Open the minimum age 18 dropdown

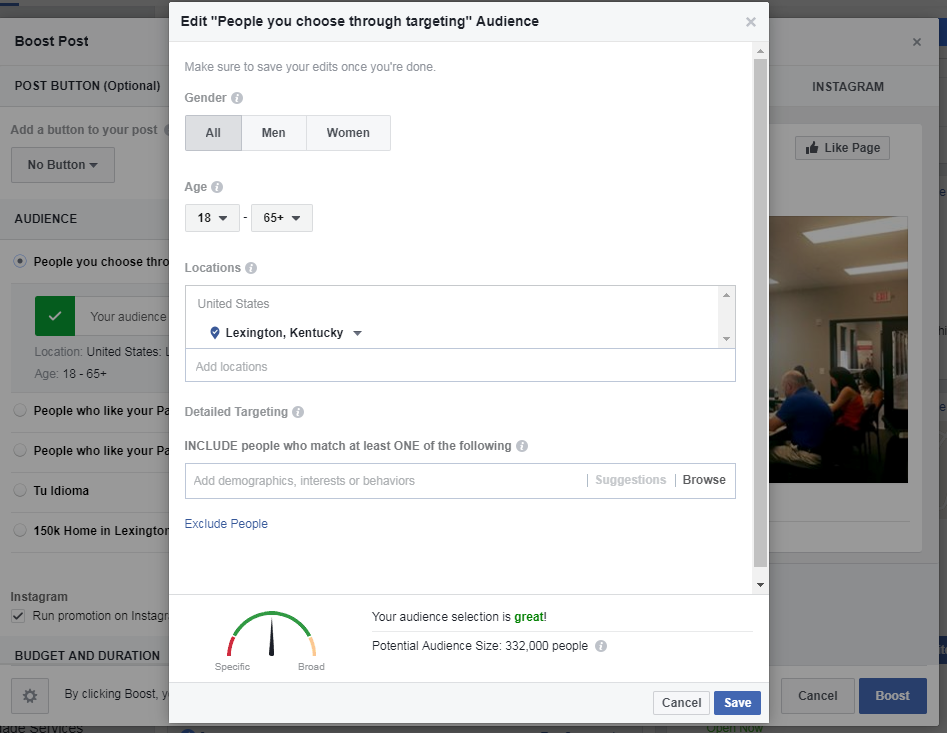click(x=212, y=218)
